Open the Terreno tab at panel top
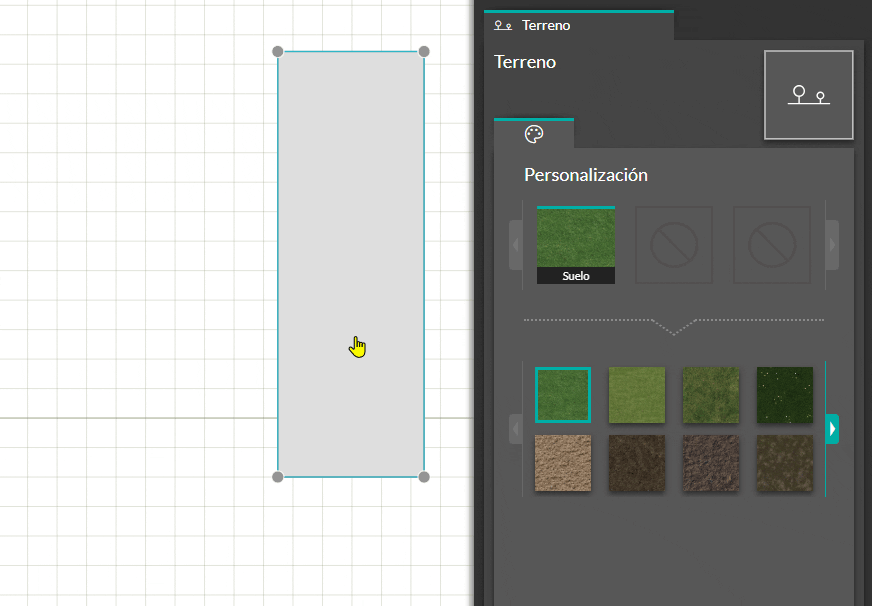Viewport: 872px width, 606px height. tap(579, 26)
